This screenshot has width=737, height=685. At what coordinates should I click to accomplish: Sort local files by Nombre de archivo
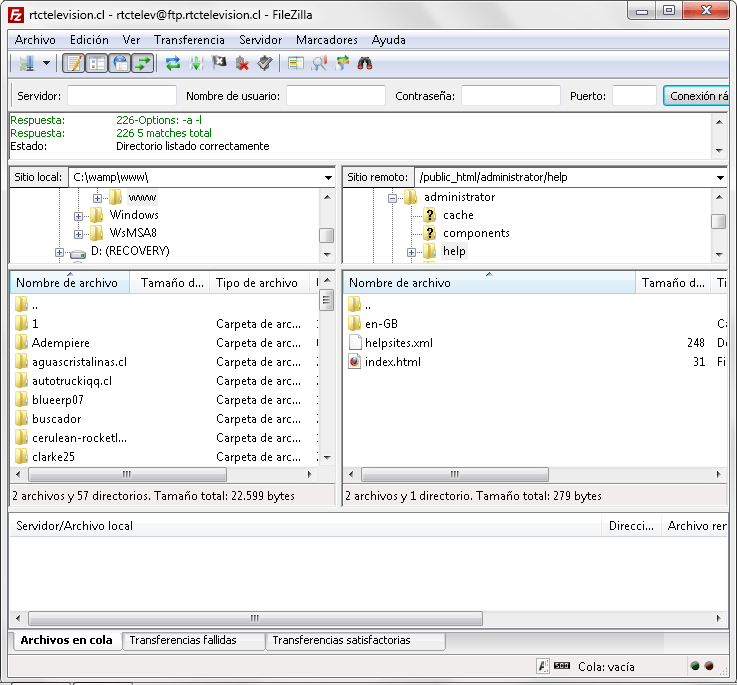pos(70,283)
